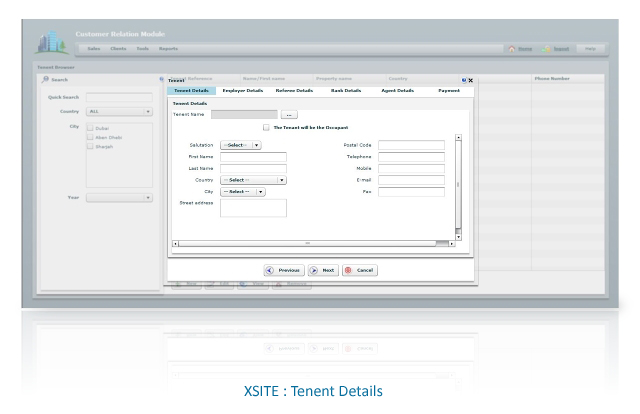Click the logout lock icon
640x414 pixels.
tap(546, 49)
